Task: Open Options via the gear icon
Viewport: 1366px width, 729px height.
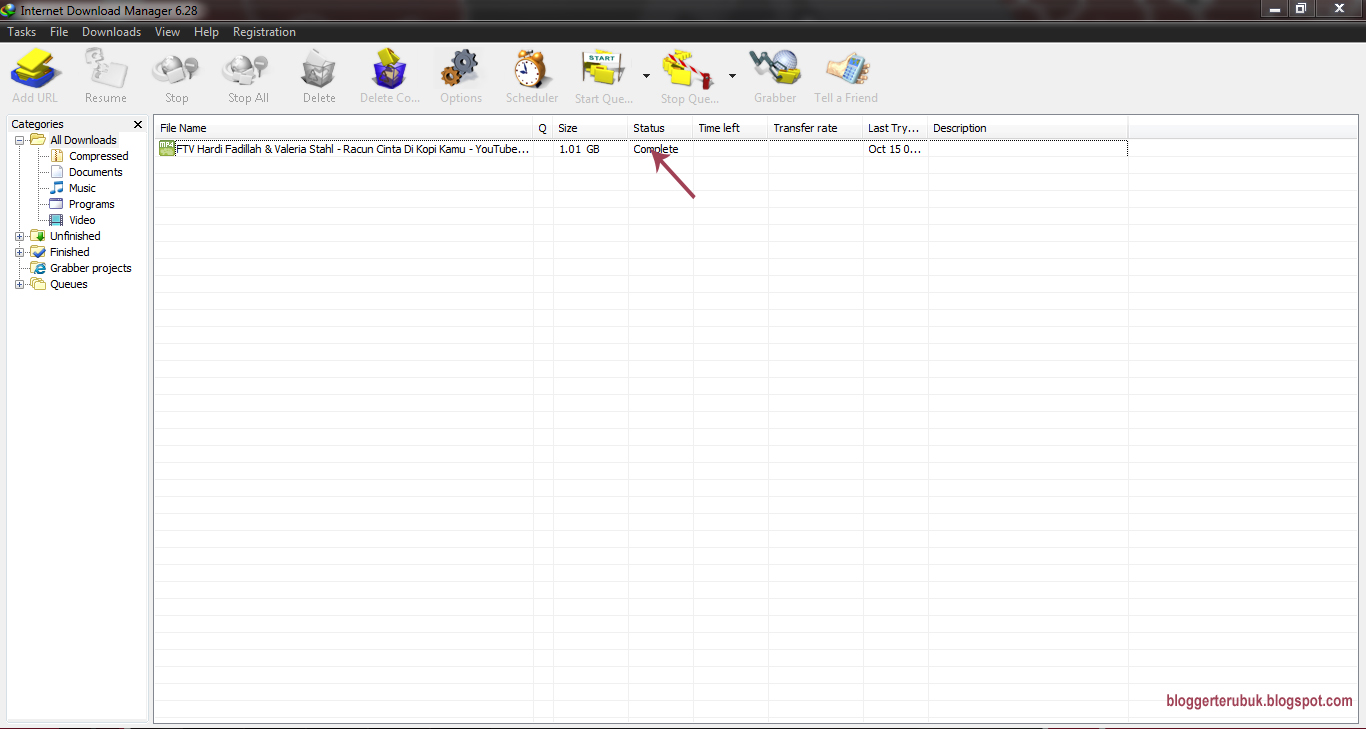Action: pyautogui.click(x=460, y=69)
